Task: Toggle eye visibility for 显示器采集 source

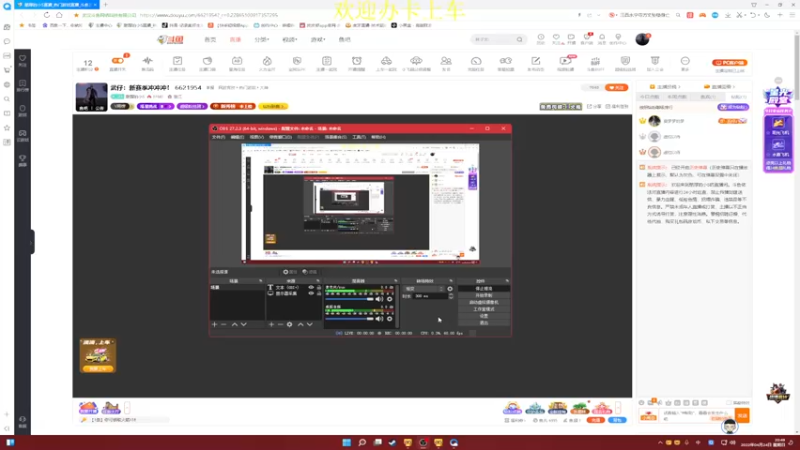Action: tap(311, 293)
